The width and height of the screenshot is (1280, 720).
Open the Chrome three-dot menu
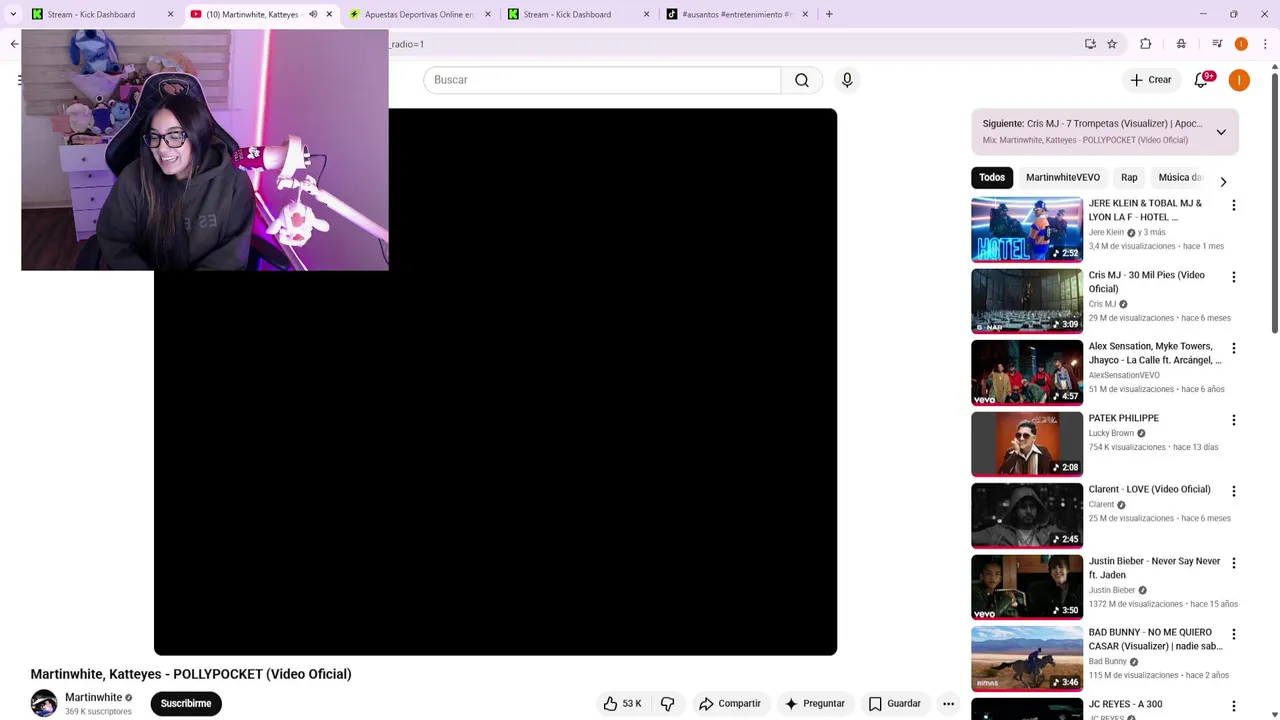tap(1265, 44)
